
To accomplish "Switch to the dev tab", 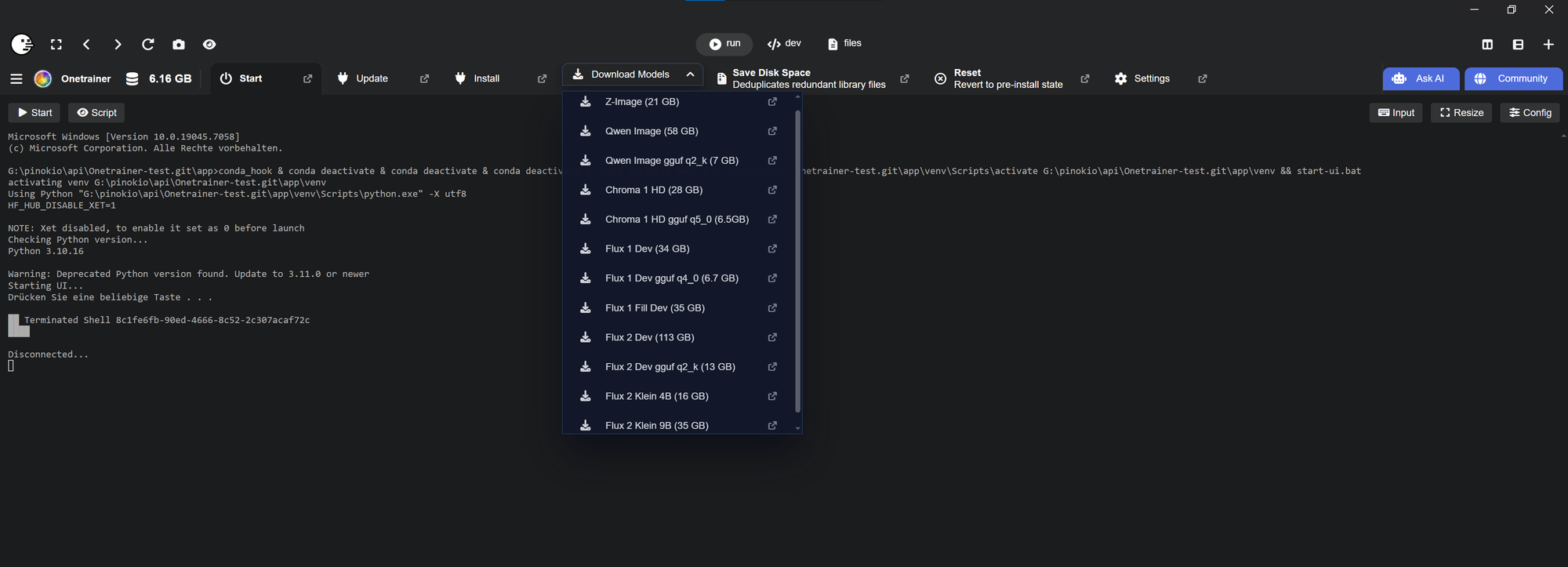I will 785,44.
